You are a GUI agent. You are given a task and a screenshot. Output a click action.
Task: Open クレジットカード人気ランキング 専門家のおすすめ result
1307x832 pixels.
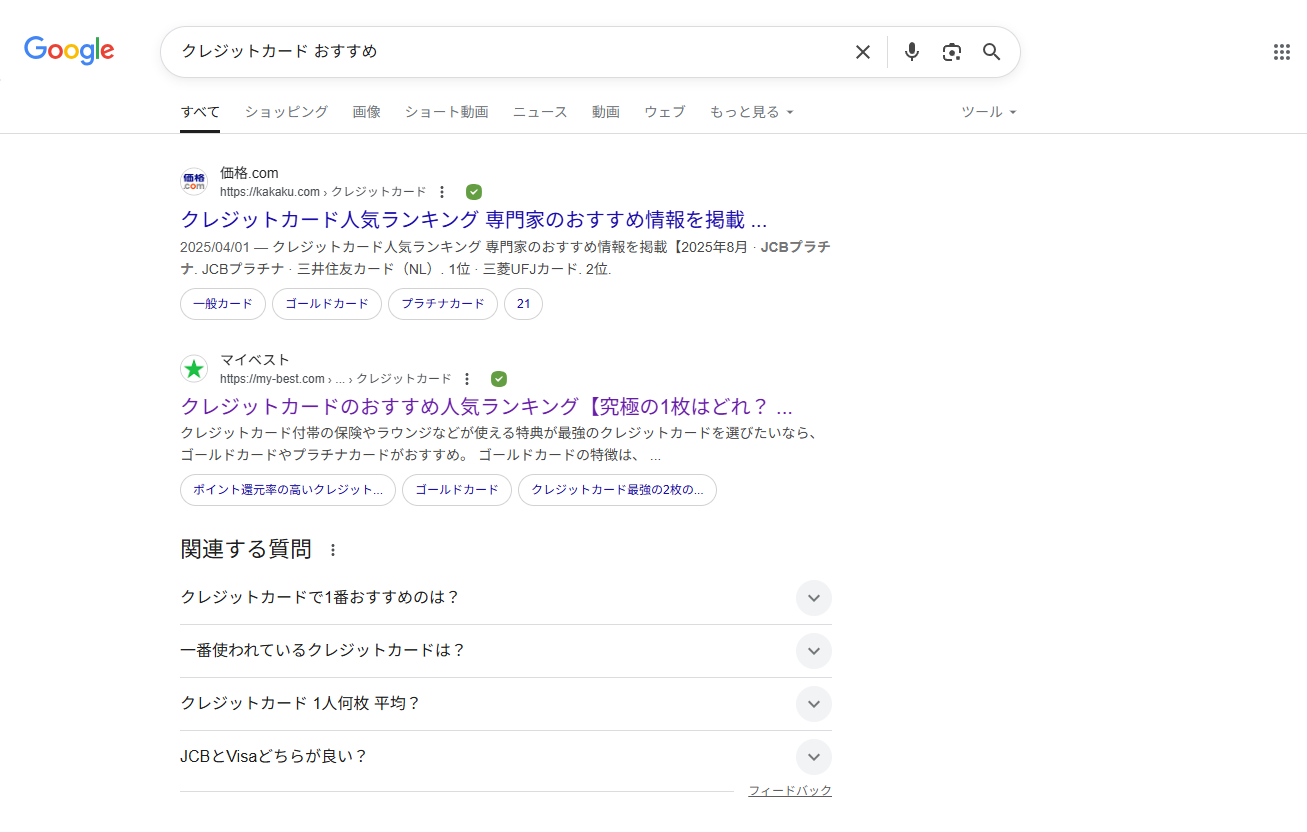(x=474, y=220)
